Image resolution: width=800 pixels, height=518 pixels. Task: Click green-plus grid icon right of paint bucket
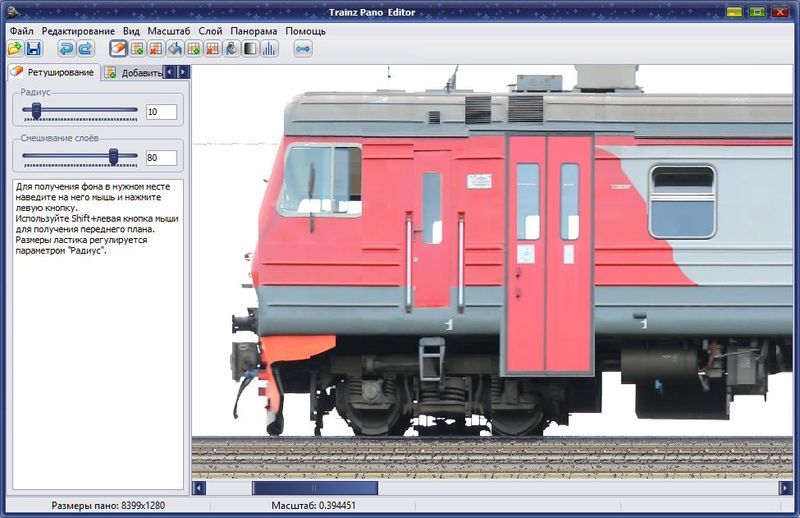(x=194, y=48)
